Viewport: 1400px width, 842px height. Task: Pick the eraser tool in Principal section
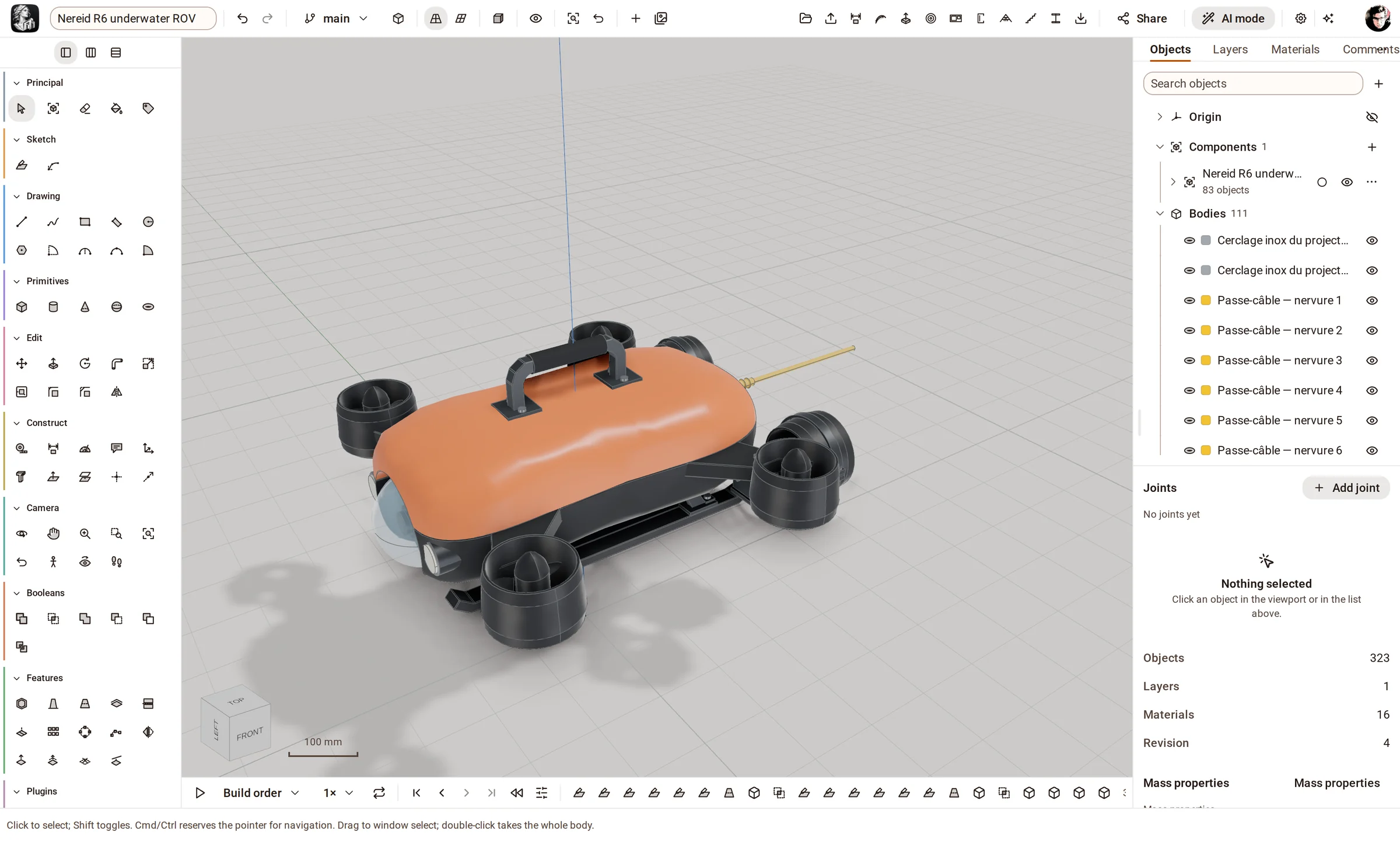click(85, 109)
